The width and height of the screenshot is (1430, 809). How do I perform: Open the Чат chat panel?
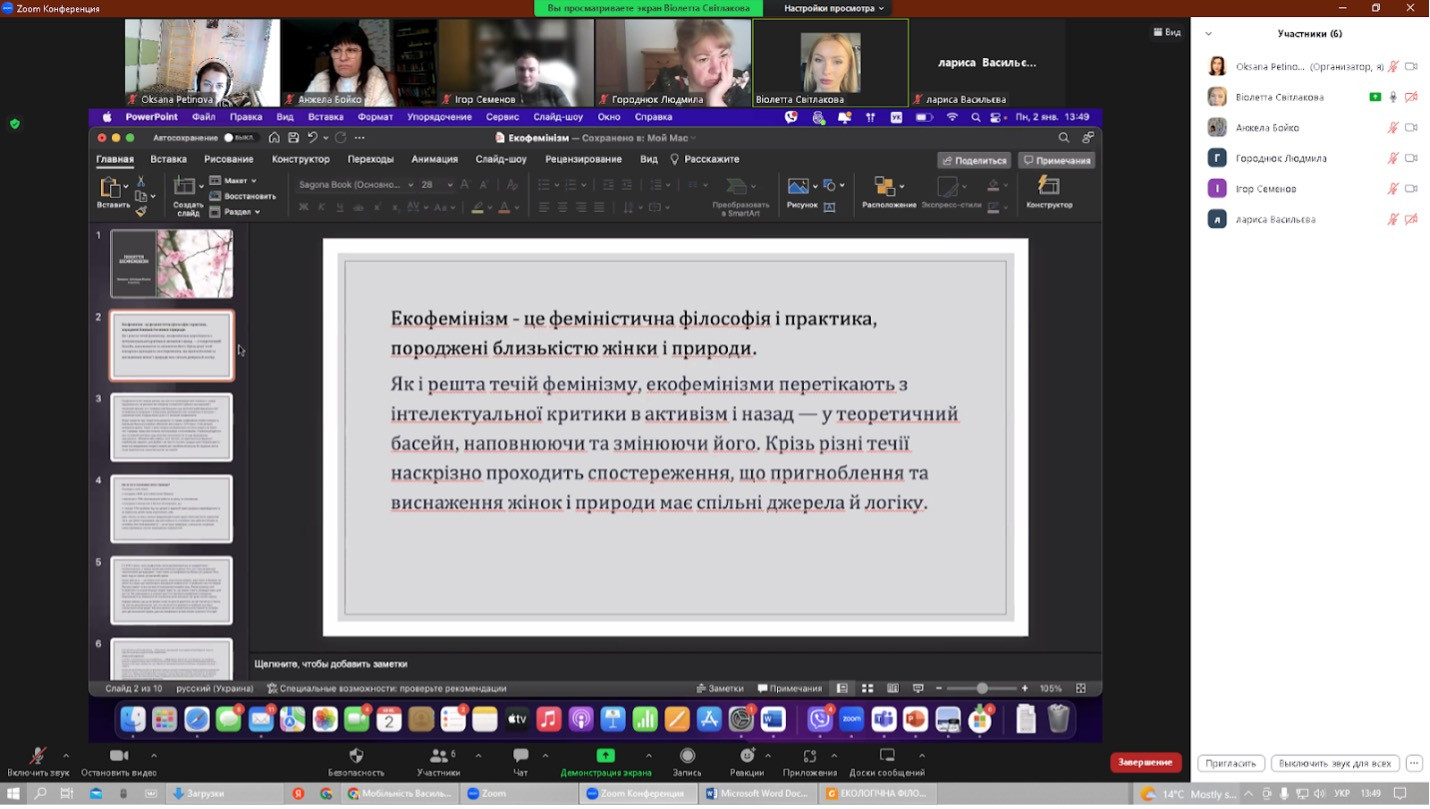520,757
